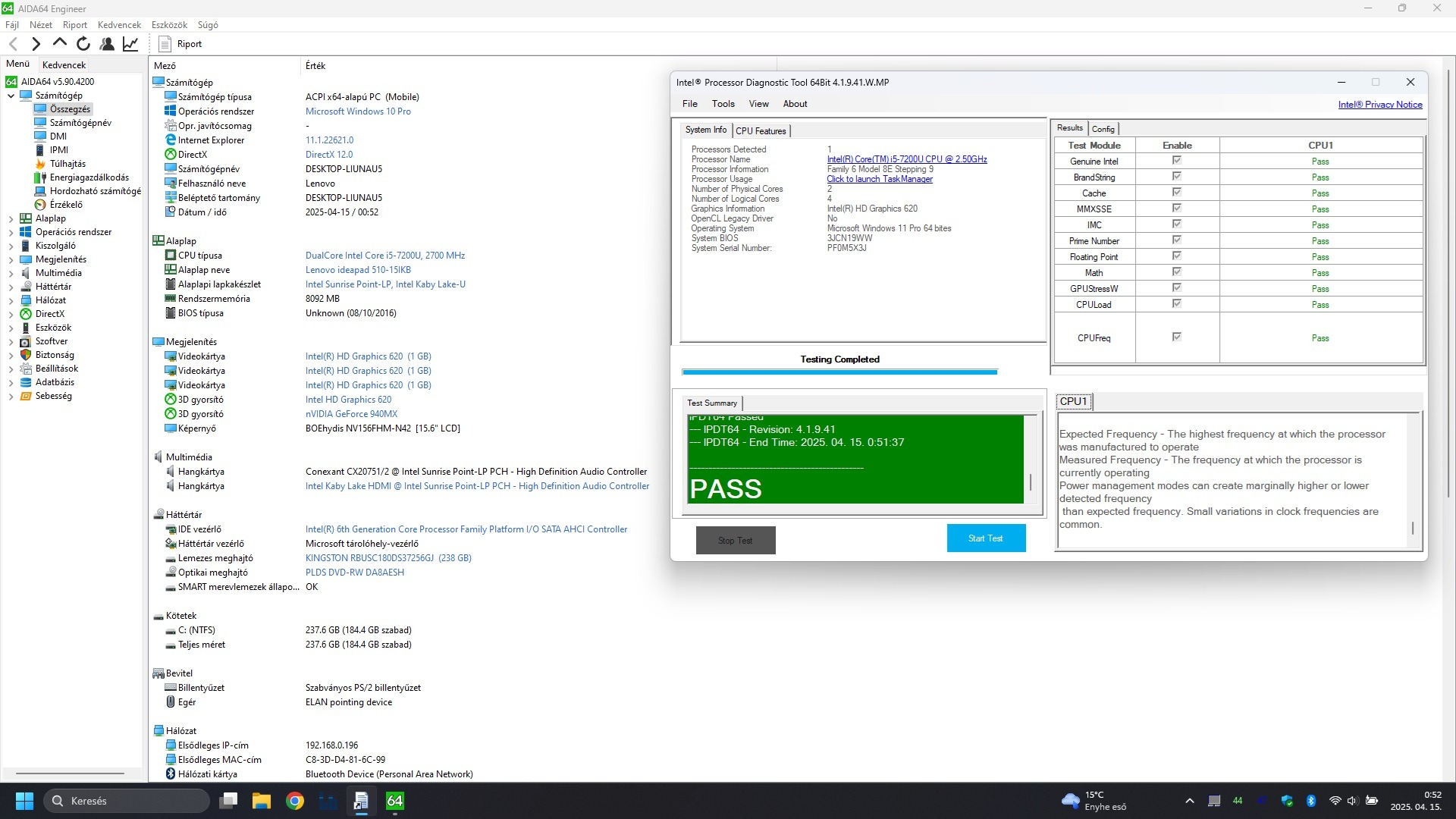Toggle the Prime Number enable checkbox
This screenshot has width=1456, height=819.
click(x=1177, y=240)
